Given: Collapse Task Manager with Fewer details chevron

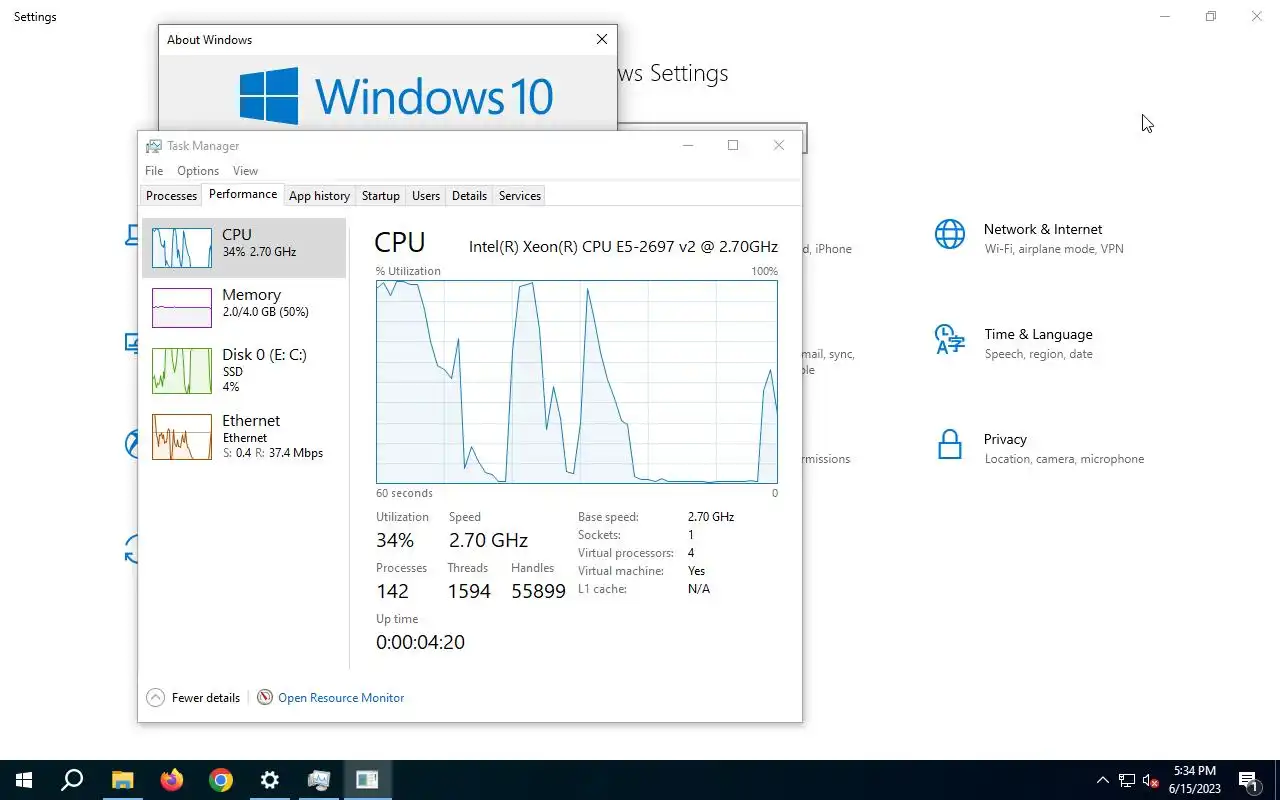Looking at the screenshot, I should (x=155, y=698).
